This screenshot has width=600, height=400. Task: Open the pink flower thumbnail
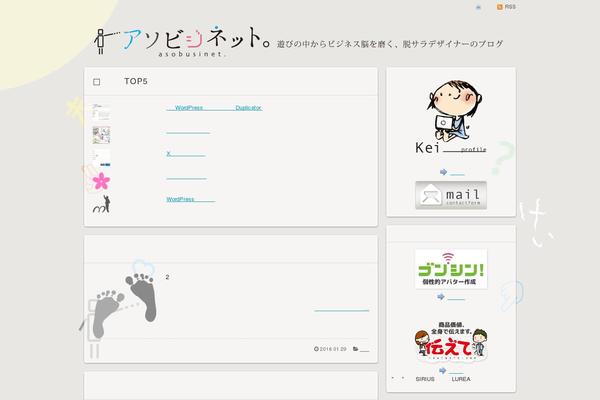coord(101,181)
